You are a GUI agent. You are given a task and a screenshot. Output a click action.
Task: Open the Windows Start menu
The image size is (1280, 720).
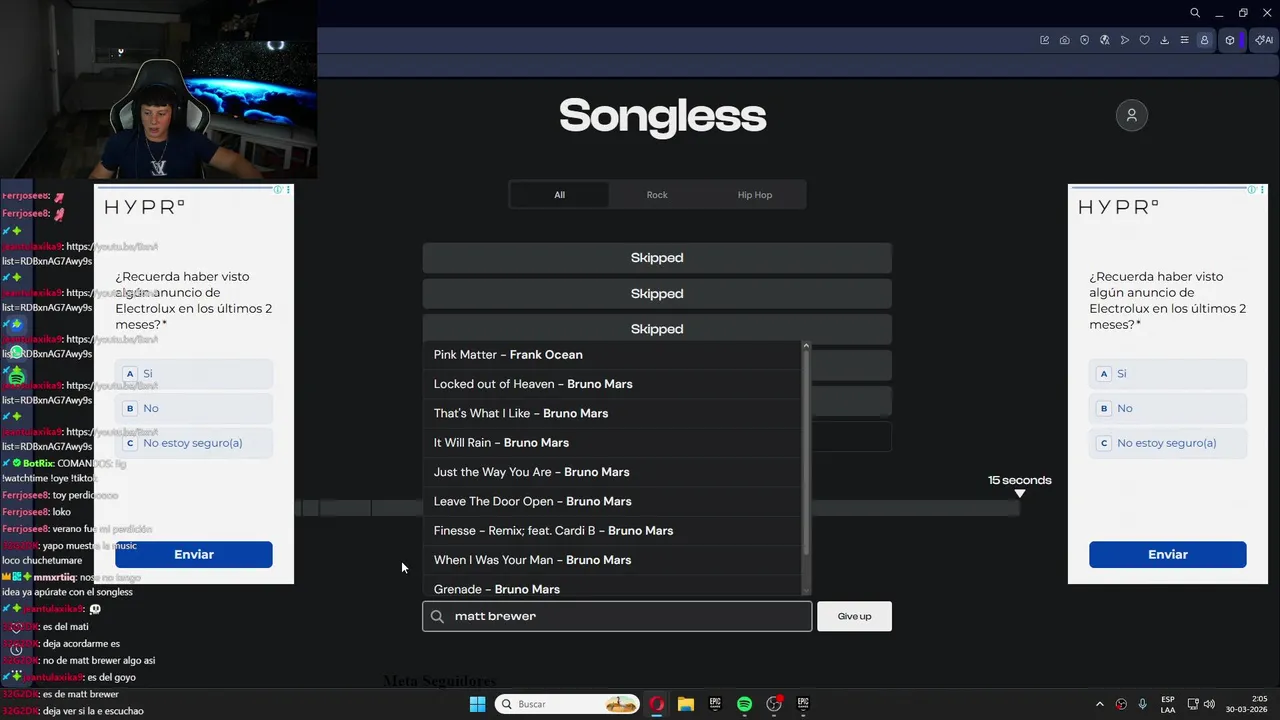[478, 704]
